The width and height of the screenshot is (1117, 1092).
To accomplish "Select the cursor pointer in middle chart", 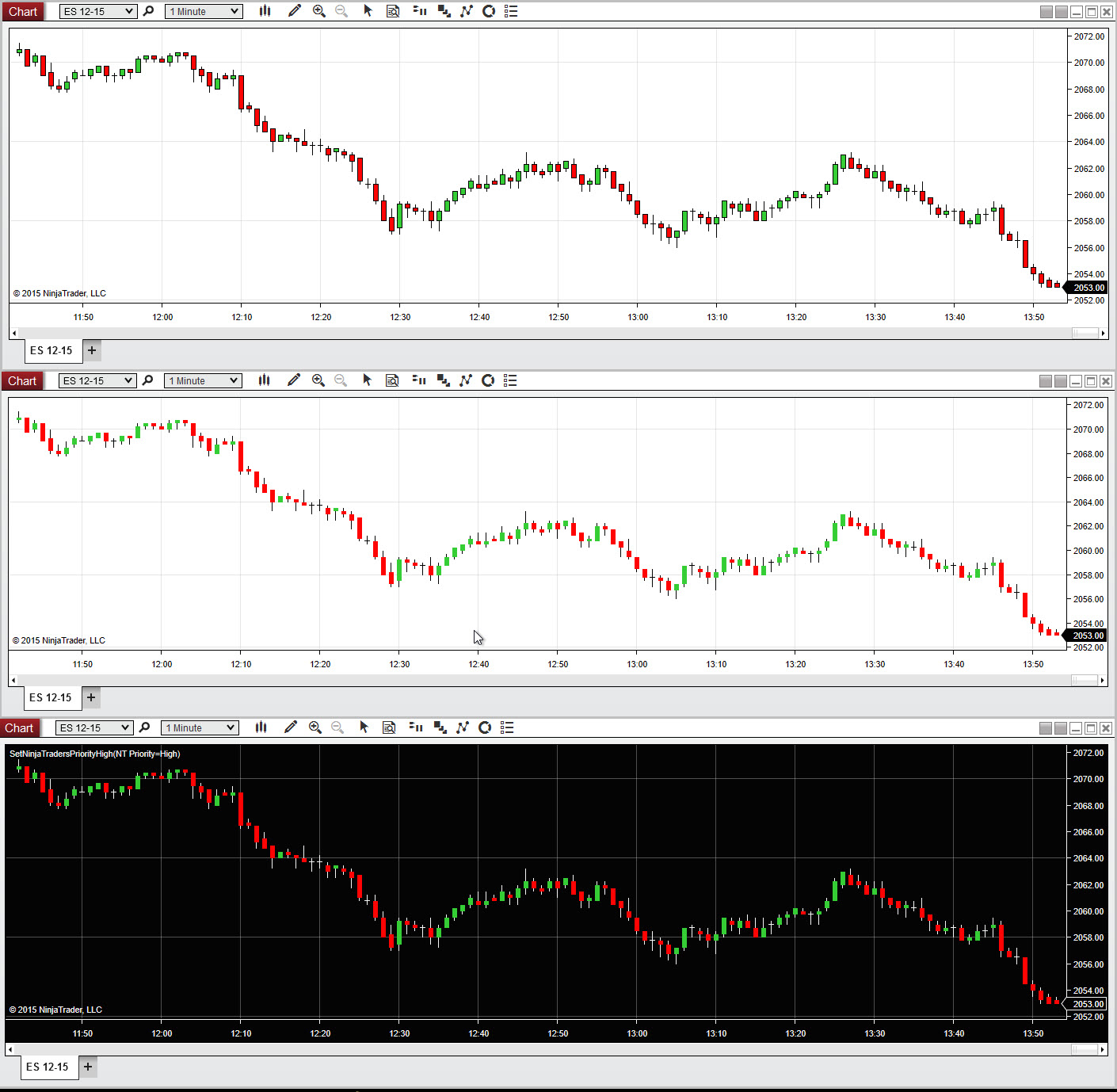I will click(367, 380).
